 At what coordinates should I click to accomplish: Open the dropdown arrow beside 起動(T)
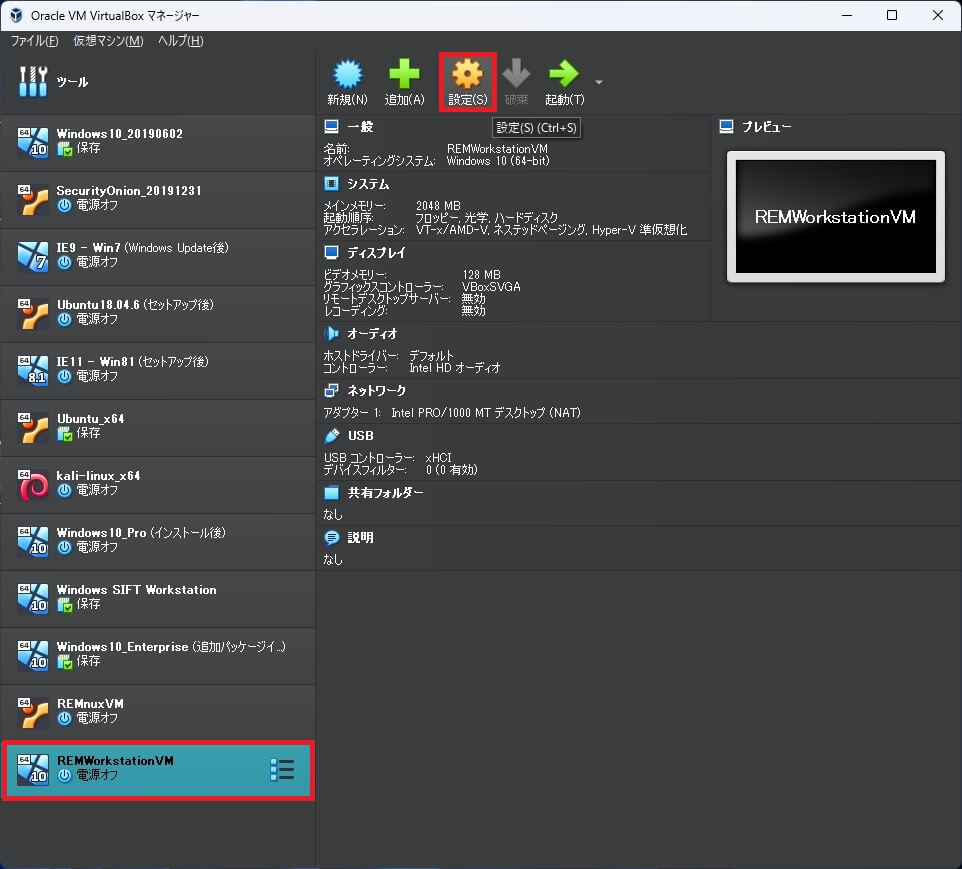pyautogui.click(x=599, y=82)
